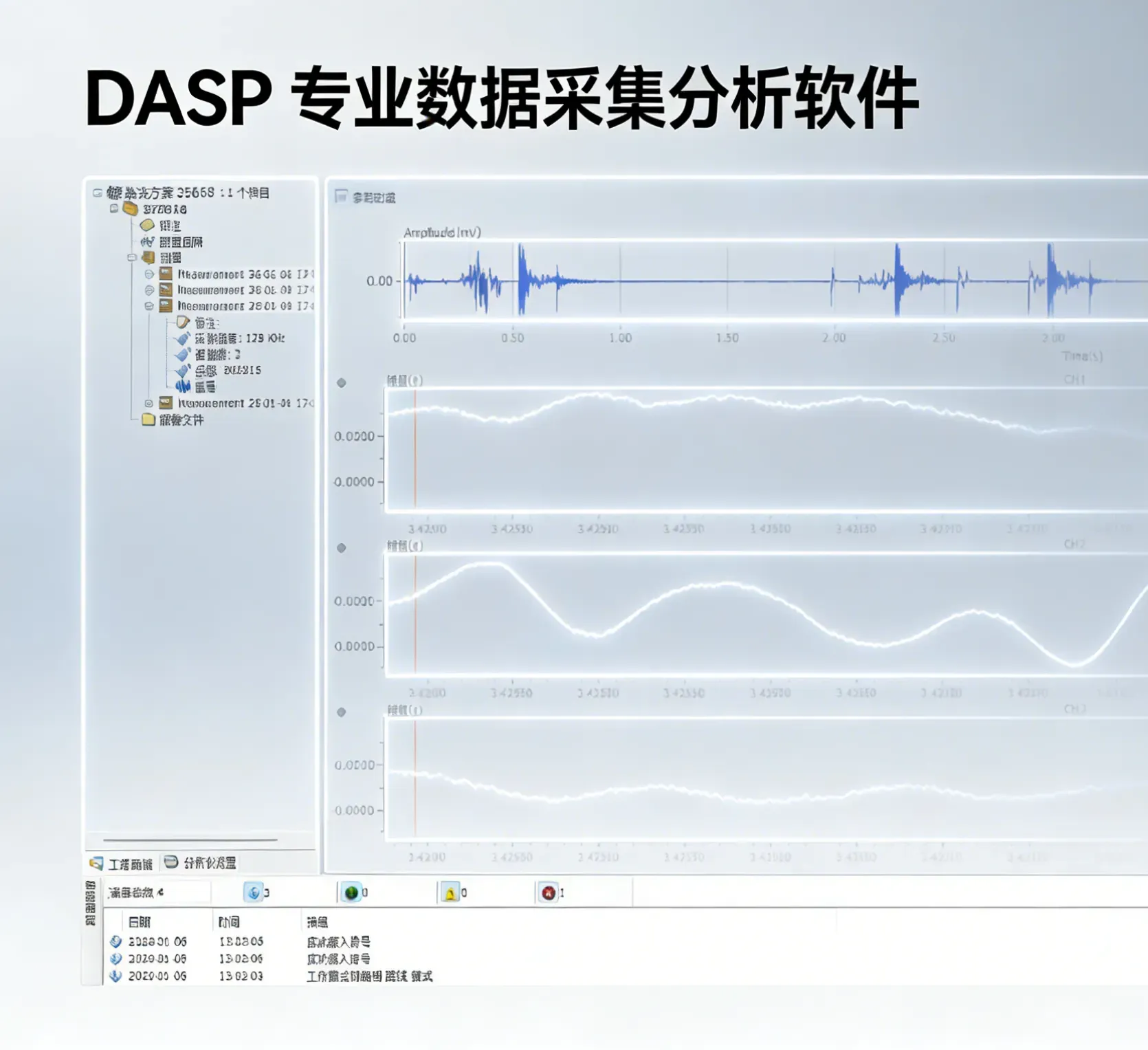The height and width of the screenshot is (1050, 1148).
Task: Collapse the root project node in the tree
Action: (98, 193)
